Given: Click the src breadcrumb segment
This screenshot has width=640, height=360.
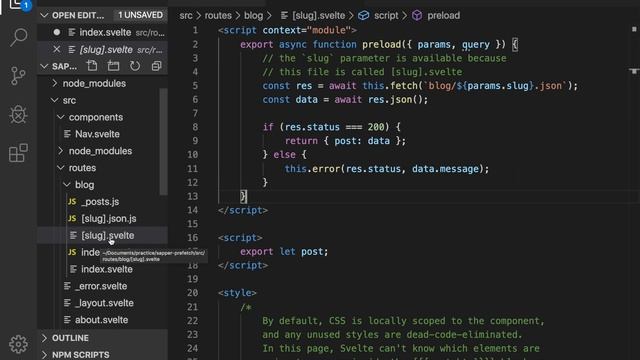Looking at the screenshot, I should (186, 16).
